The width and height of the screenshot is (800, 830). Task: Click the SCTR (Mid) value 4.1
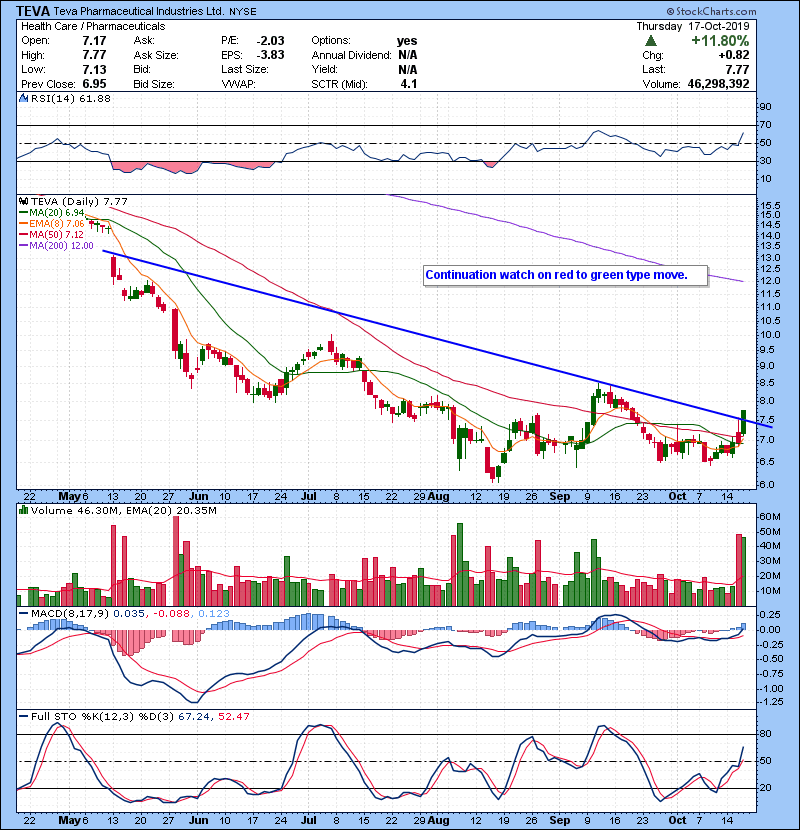click(409, 84)
